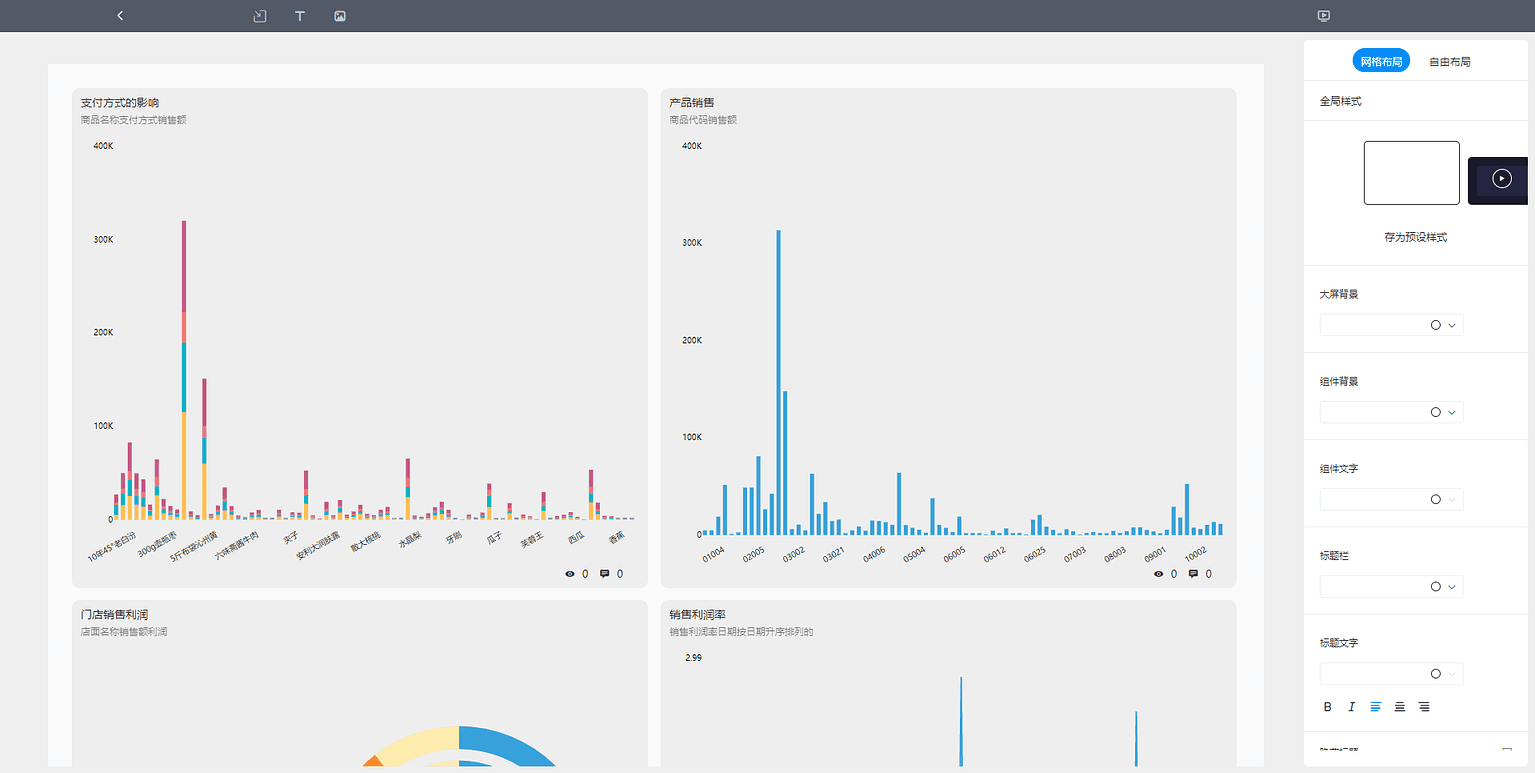Click the 10002 axis label
Screen dimensions: 1535x773
point(1195,553)
